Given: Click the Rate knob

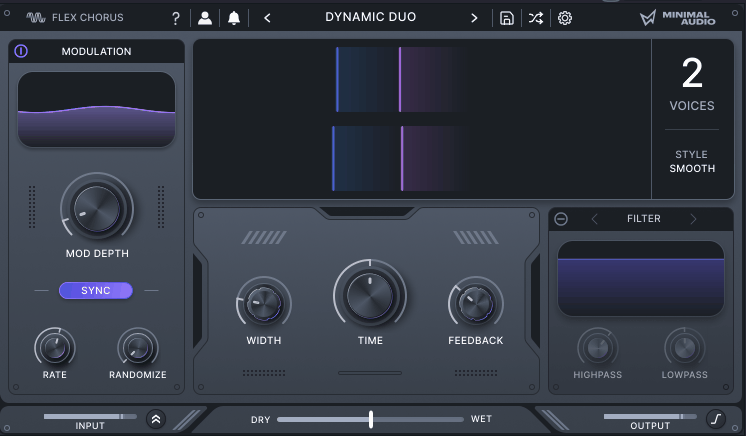Looking at the screenshot, I should point(55,347).
